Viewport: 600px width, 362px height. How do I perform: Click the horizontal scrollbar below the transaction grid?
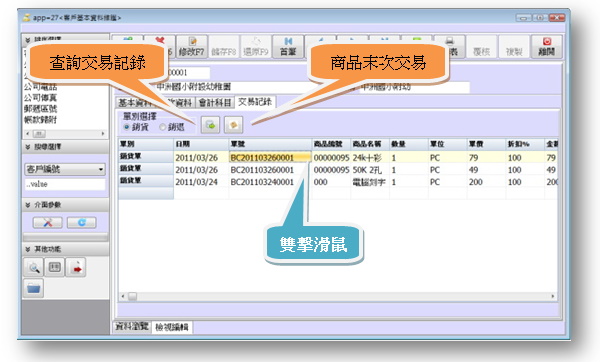pos(338,296)
